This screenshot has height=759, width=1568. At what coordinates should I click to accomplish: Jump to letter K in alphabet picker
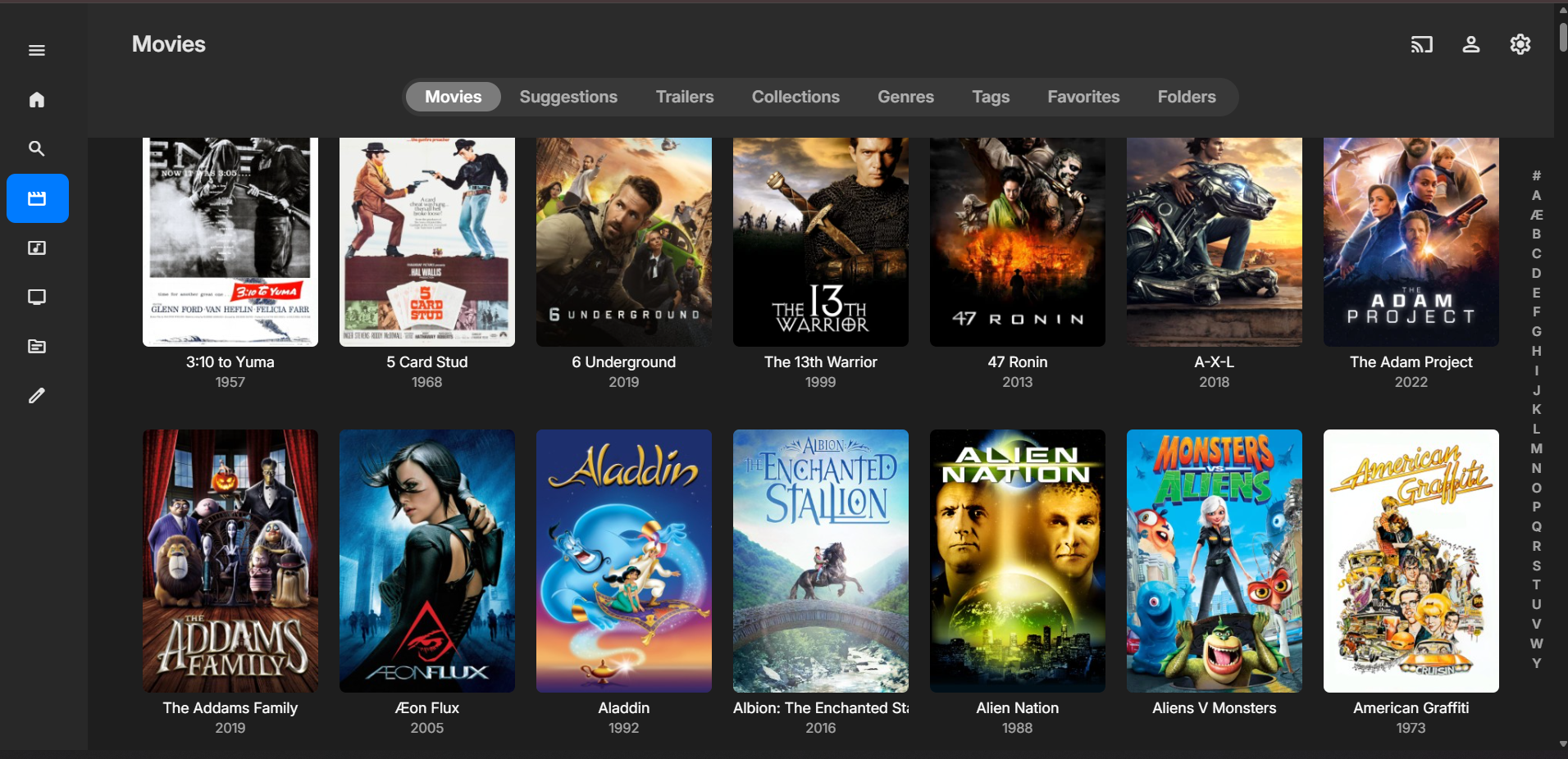click(x=1537, y=409)
